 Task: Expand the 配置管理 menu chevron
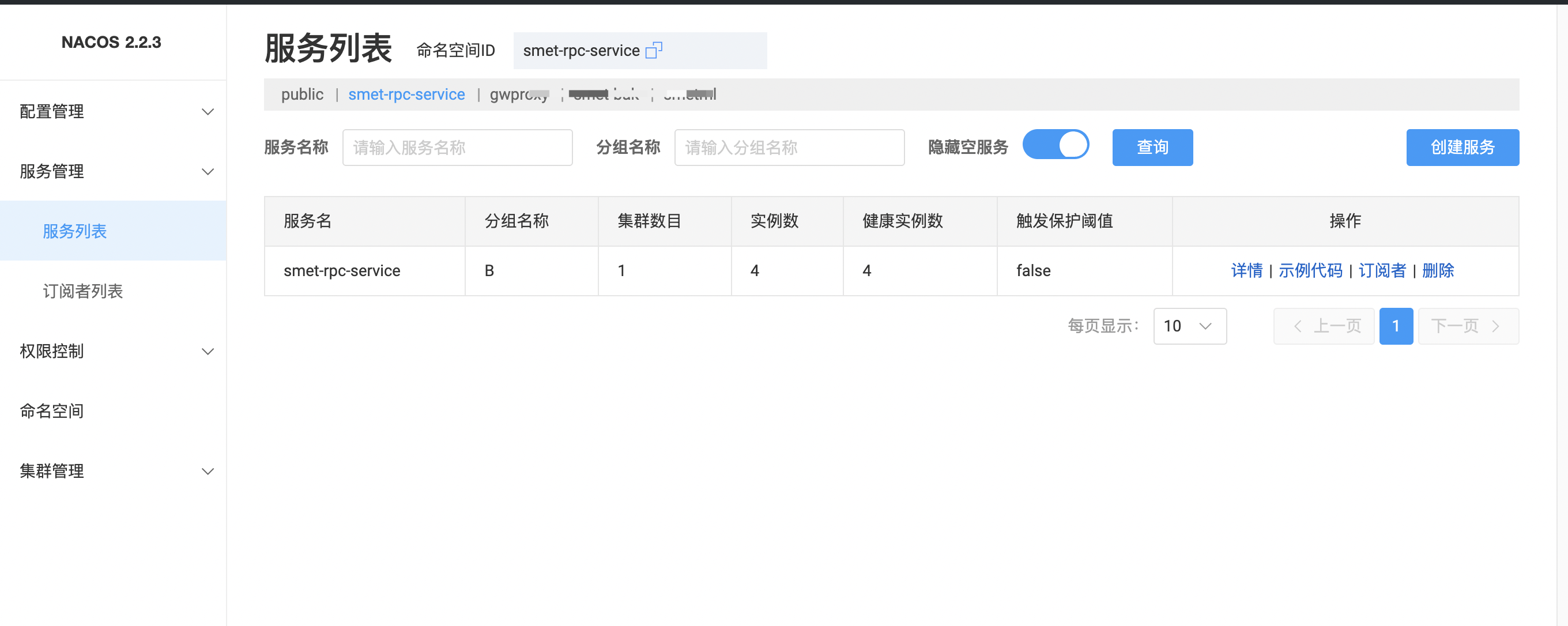coord(208,112)
